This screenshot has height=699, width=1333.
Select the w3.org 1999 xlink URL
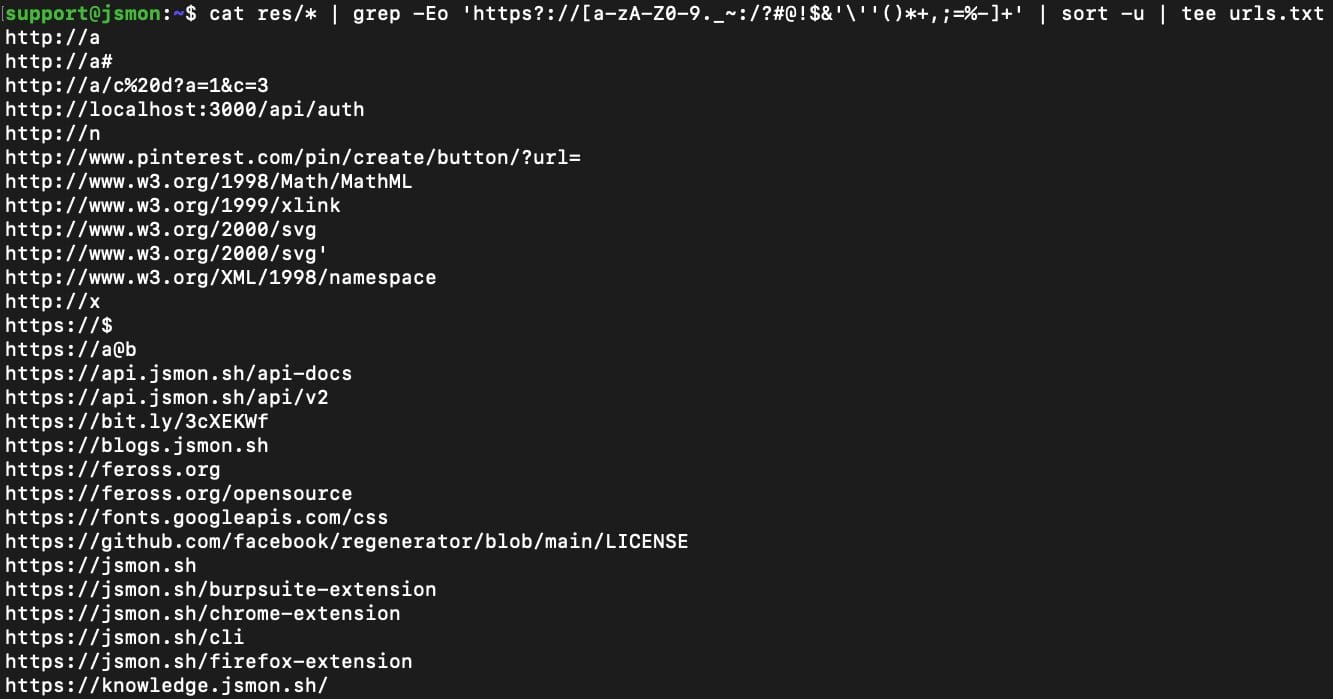tap(173, 206)
